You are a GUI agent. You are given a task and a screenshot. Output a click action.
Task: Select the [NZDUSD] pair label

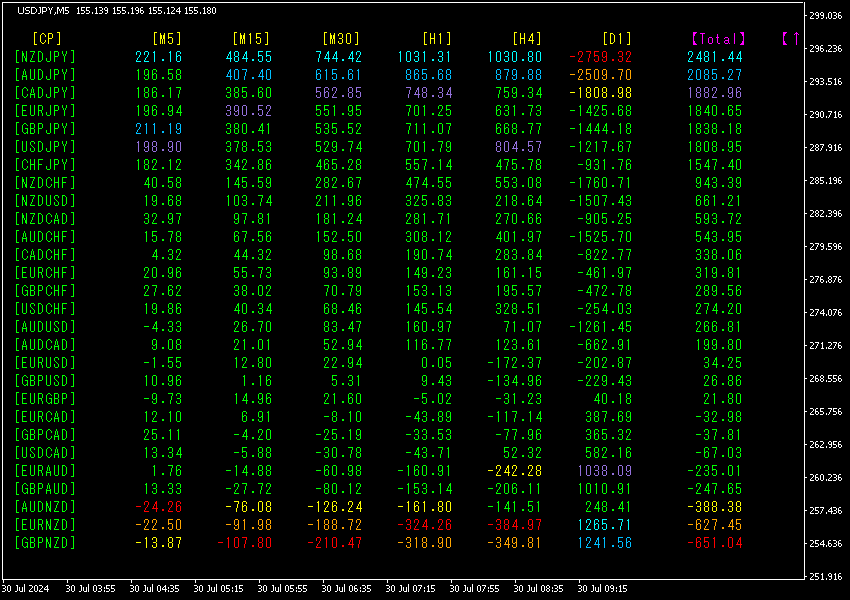[x=45, y=201]
